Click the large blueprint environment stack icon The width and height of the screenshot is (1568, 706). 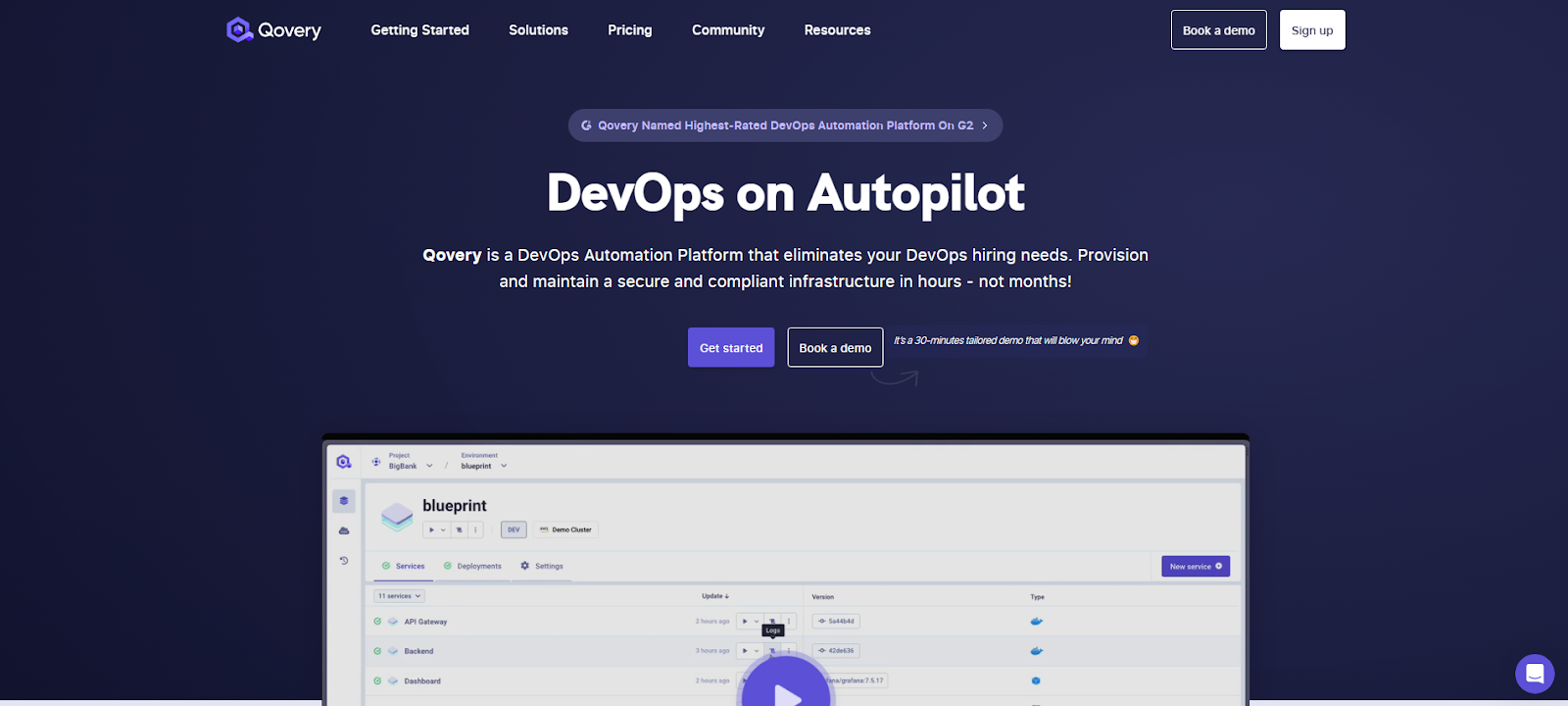click(x=397, y=516)
